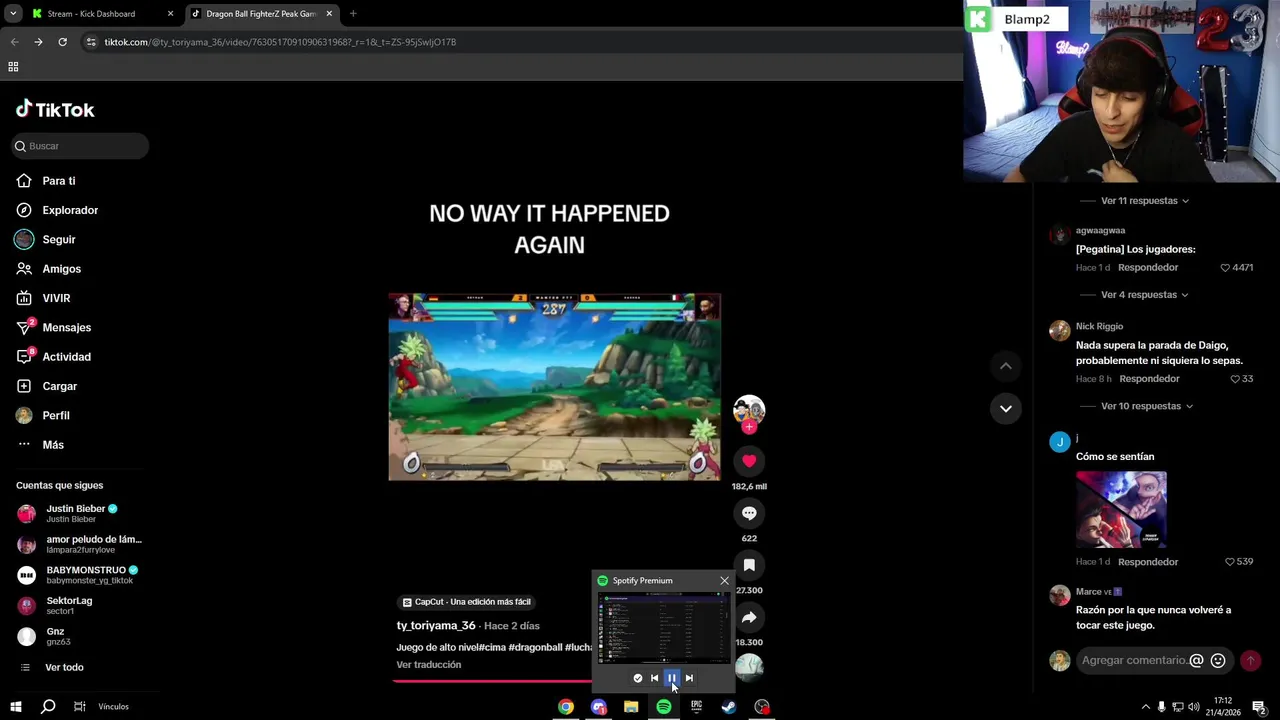
Task: Open the Windows notification center icon
Action: tap(1259, 707)
